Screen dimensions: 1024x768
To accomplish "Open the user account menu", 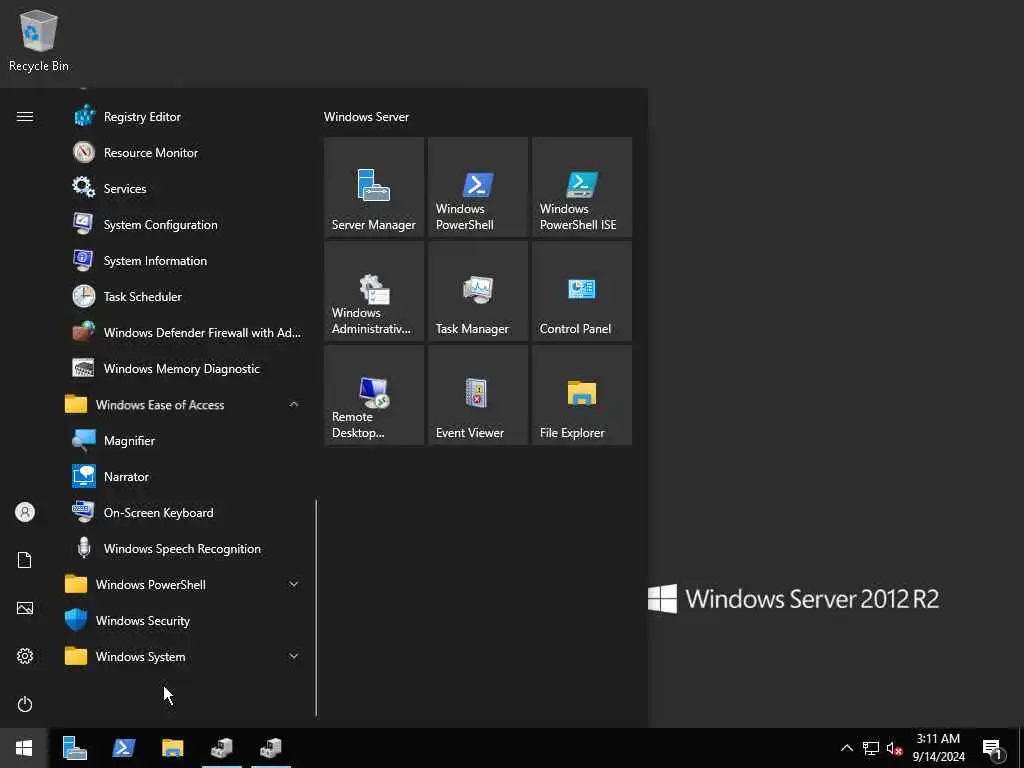I will pos(25,512).
